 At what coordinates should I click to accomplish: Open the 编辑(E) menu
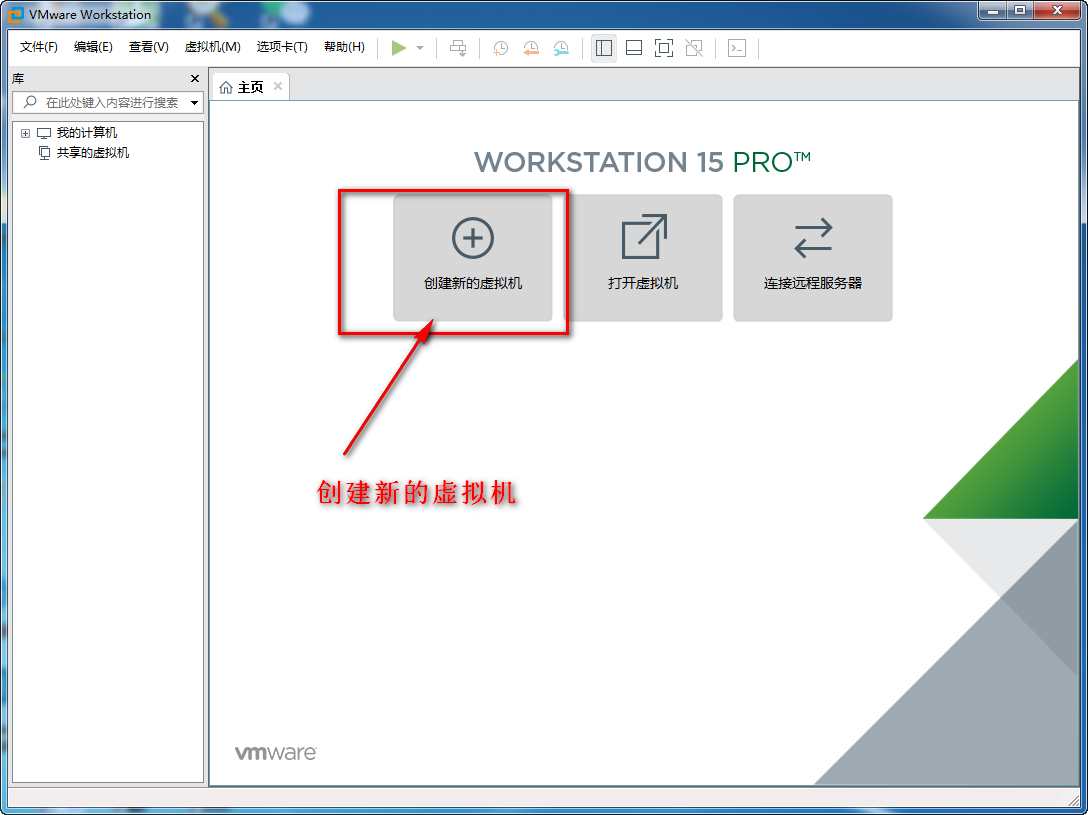coord(93,47)
